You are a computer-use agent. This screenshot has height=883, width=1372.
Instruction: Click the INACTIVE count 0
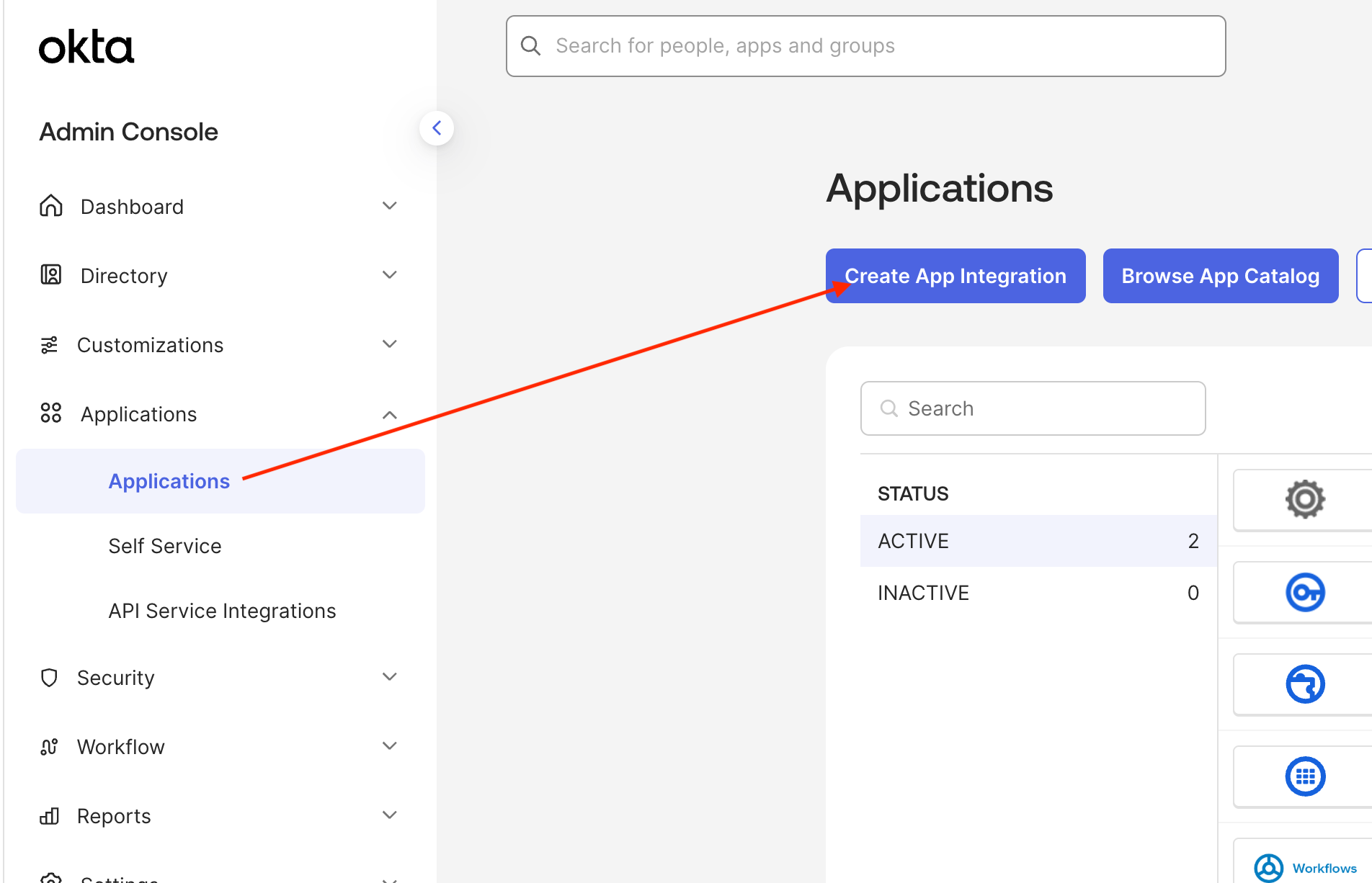[1193, 593]
